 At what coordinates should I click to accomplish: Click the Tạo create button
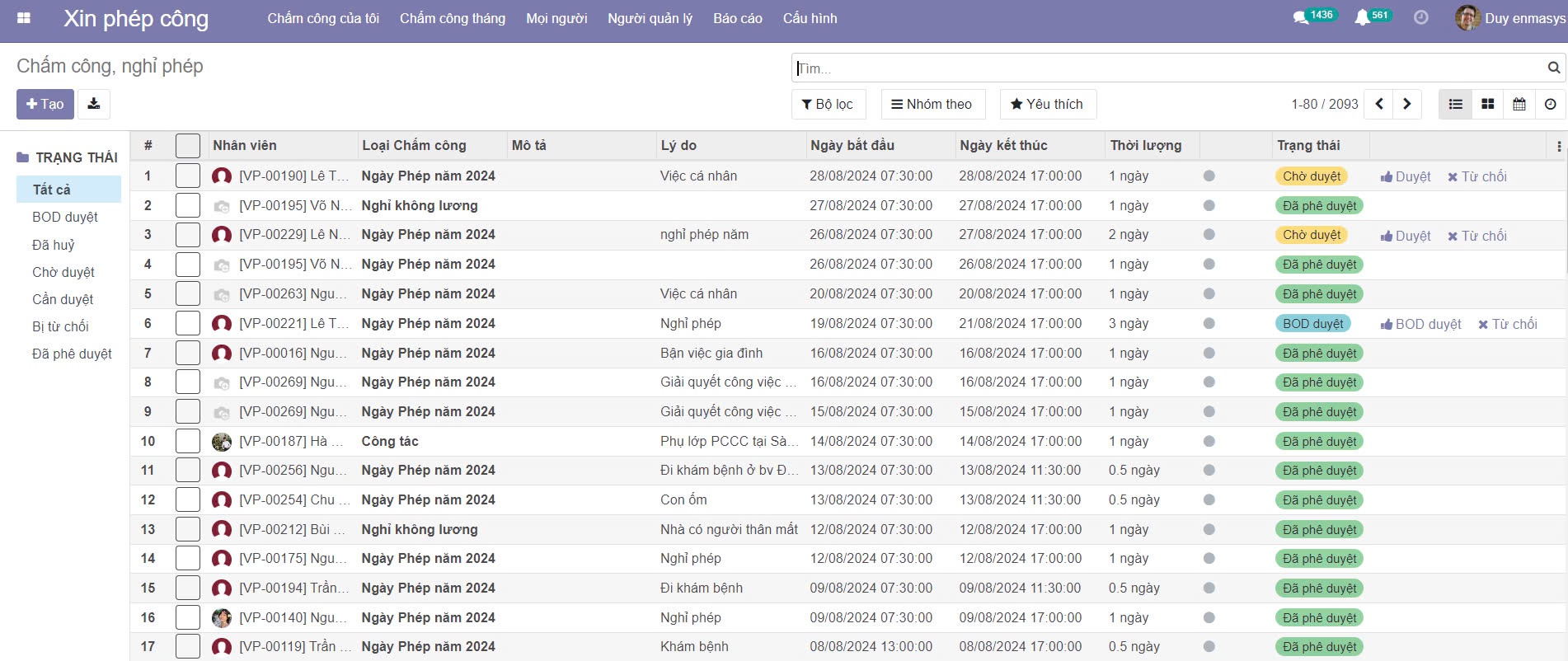(x=45, y=104)
